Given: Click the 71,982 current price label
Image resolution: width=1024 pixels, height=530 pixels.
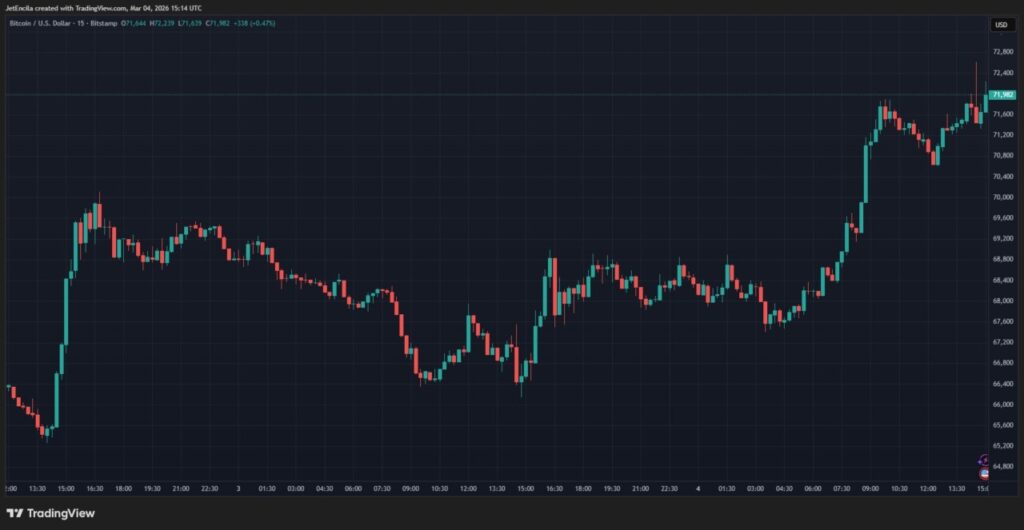Looking at the screenshot, I should [1002, 95].
